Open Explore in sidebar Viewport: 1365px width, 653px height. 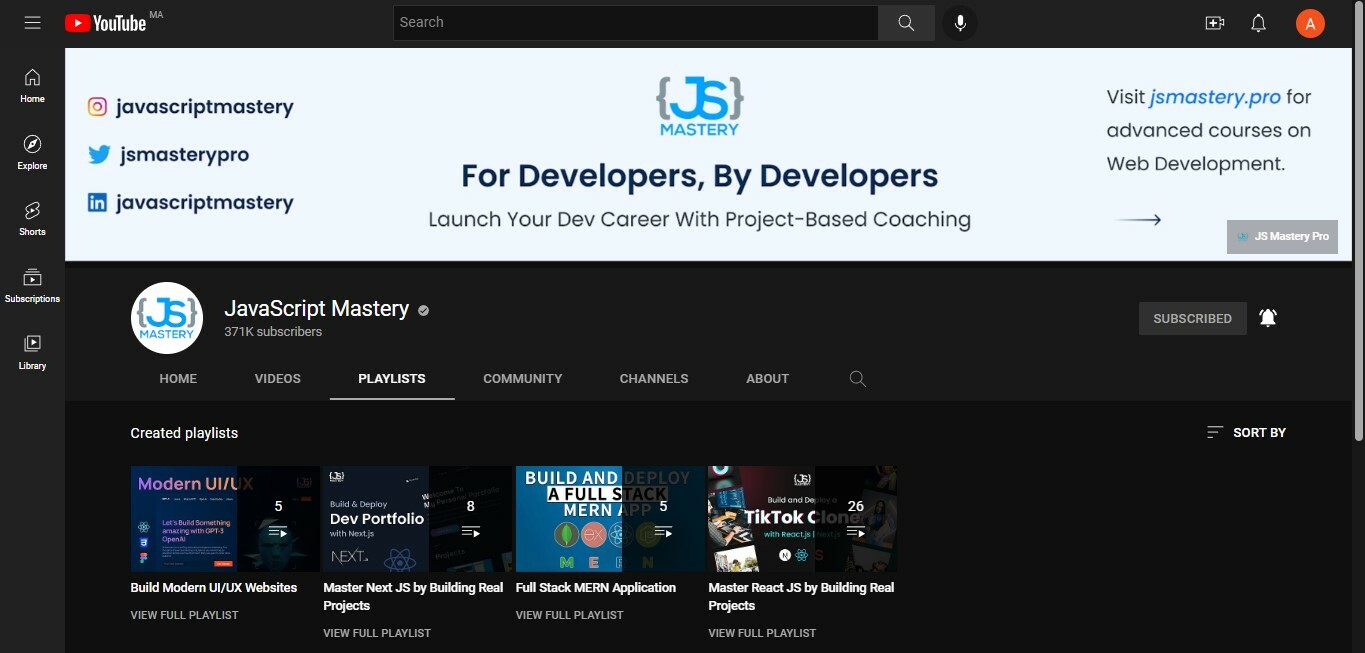coord(32,152)
